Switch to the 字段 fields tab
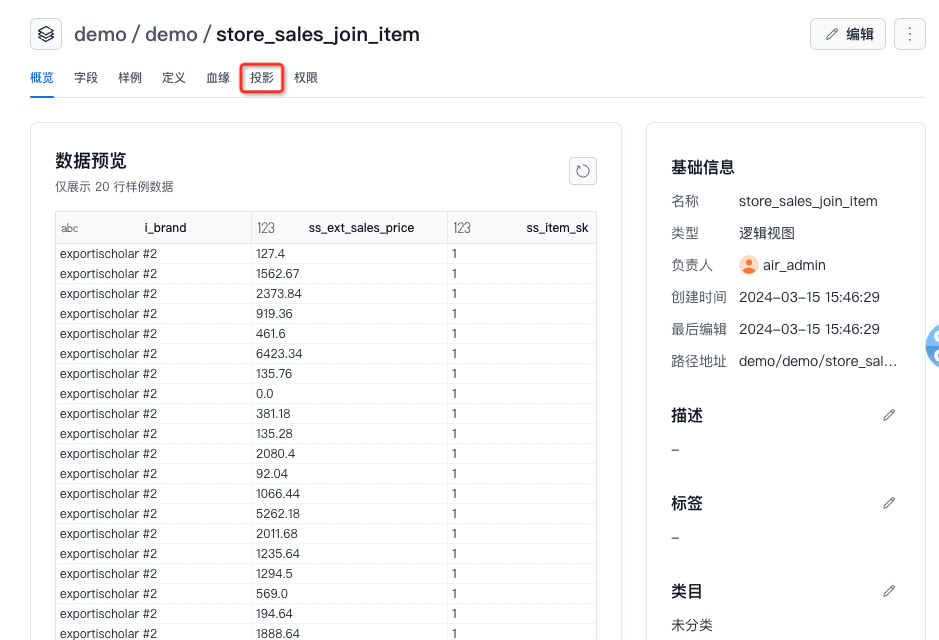 tap(86, 78)
